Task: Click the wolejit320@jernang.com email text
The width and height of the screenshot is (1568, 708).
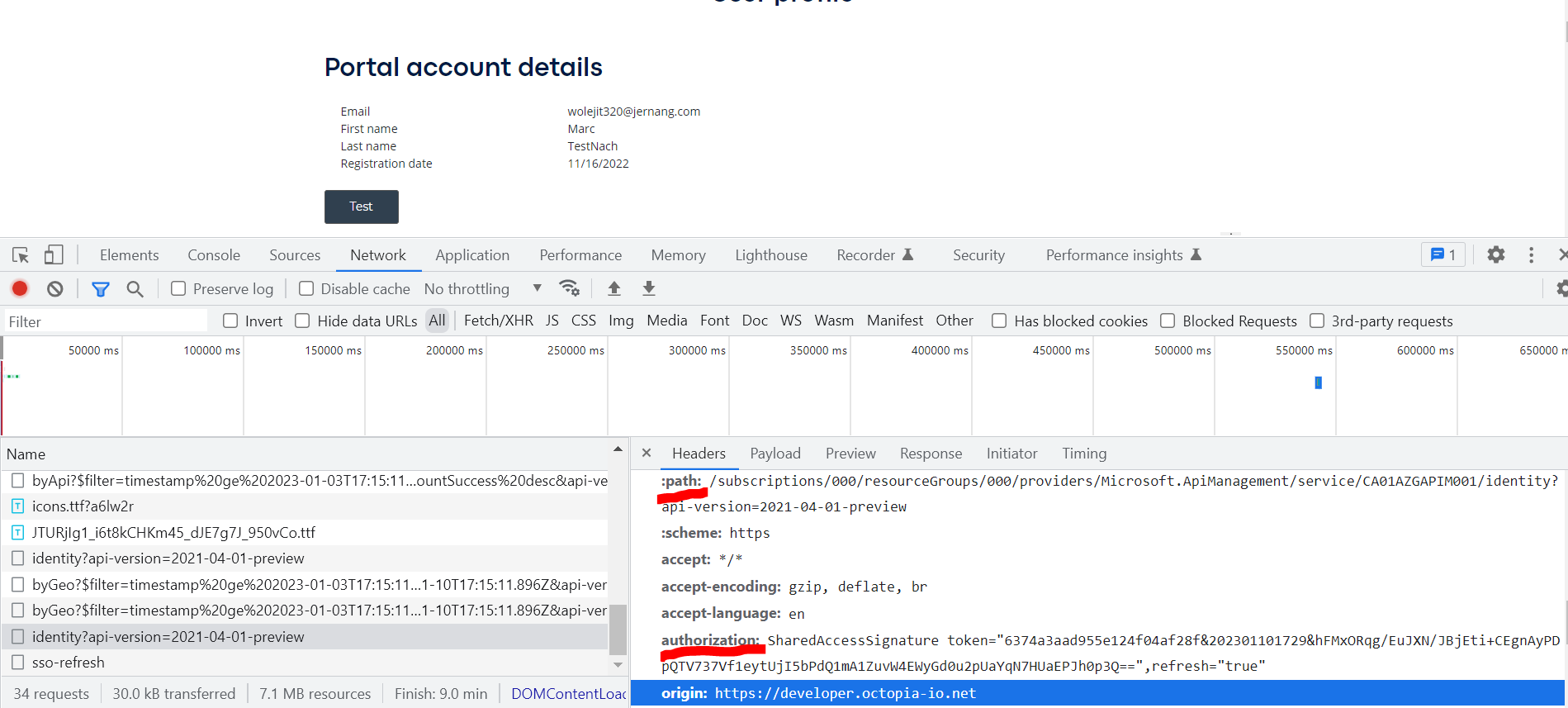Action: coord(633,112)
